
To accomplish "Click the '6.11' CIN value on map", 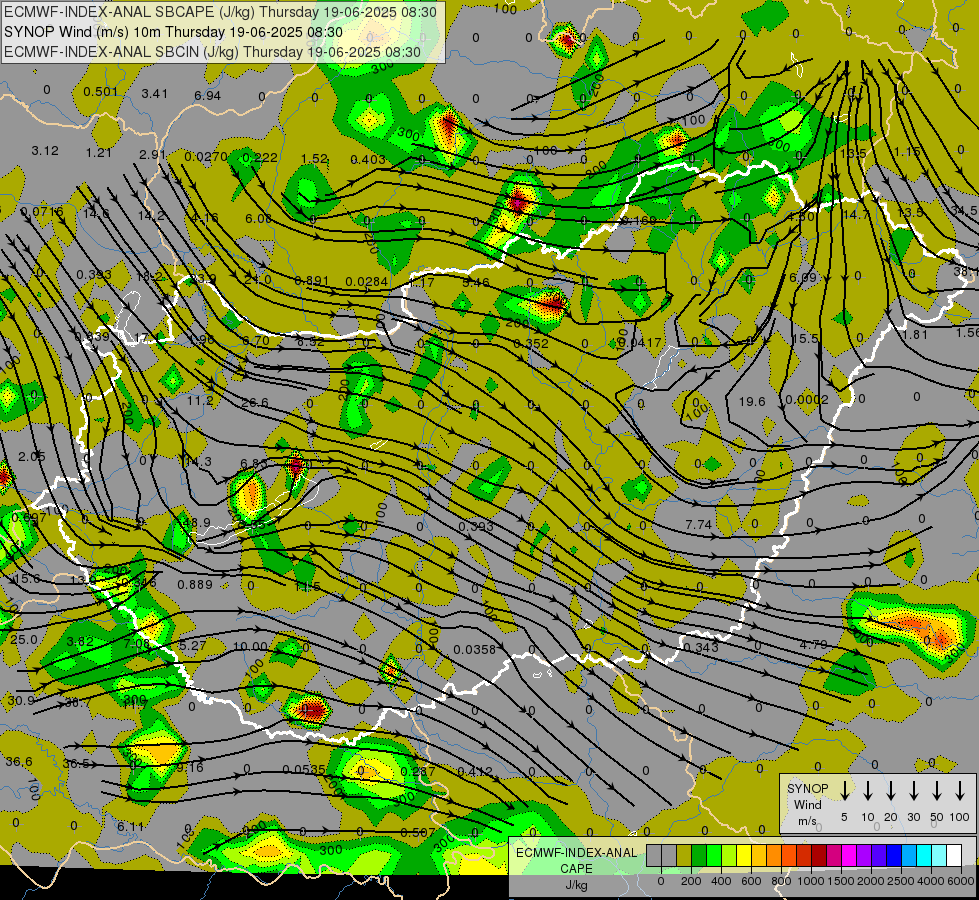I will pos(130,826).
